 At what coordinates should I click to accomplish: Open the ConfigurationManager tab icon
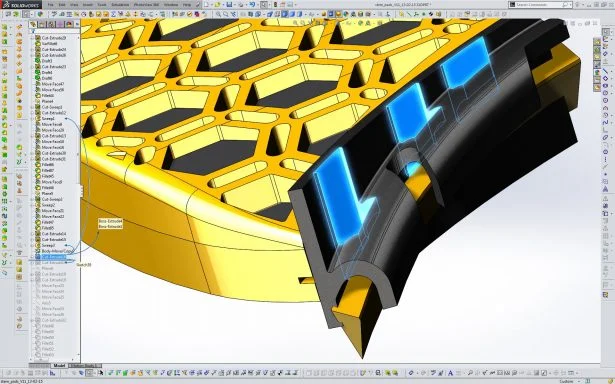click(51, 24)
